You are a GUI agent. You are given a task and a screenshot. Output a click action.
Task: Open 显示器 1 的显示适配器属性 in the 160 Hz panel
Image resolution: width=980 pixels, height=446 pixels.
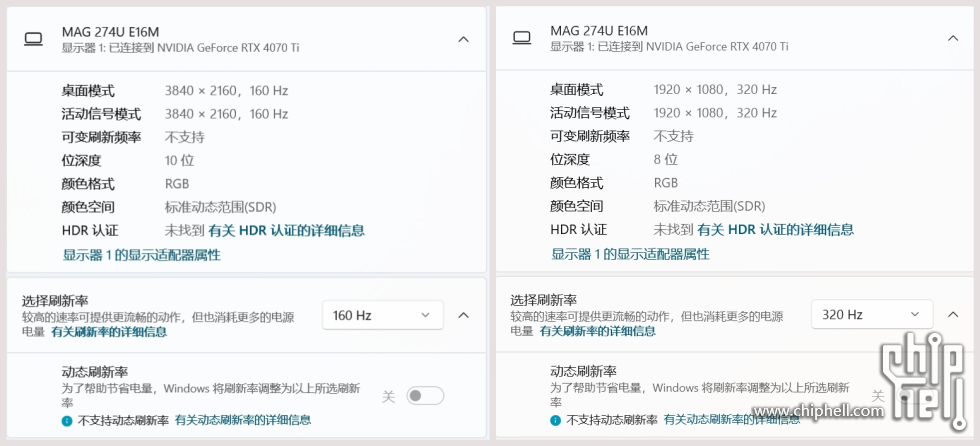tap(141, 255)
